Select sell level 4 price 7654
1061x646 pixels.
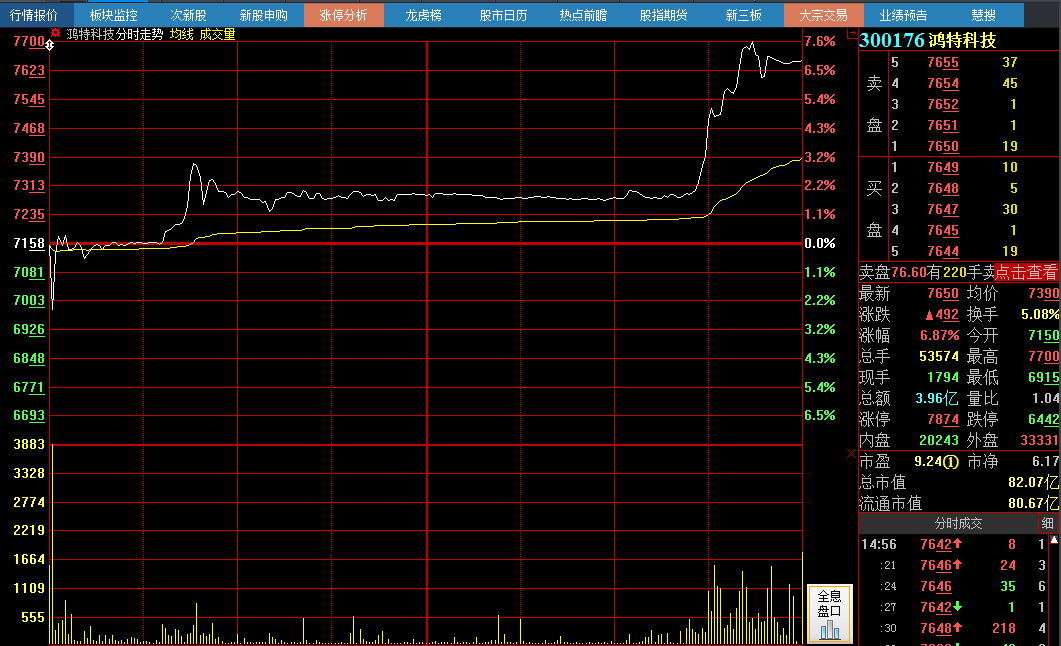(943, 83)
